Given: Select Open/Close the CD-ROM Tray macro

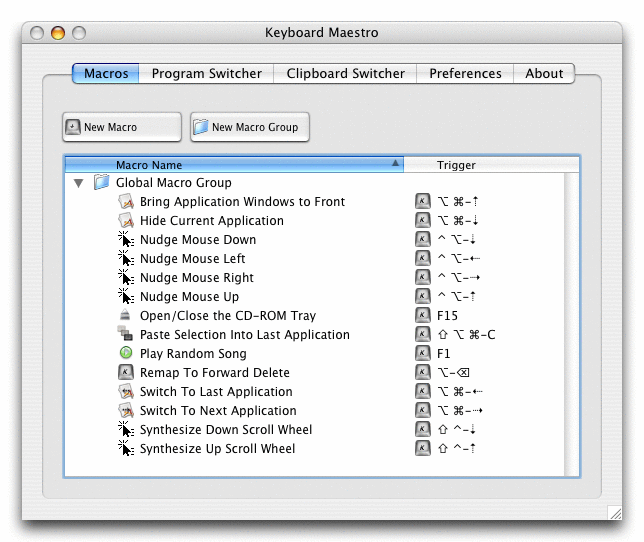Looking at the screenshot, I should (x=315, y=315).
